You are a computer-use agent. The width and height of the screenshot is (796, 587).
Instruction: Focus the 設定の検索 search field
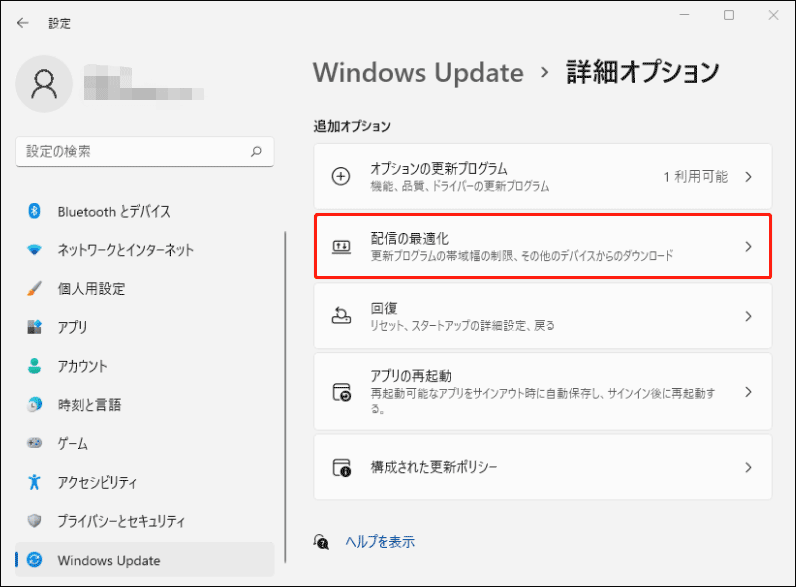(145, 151)
